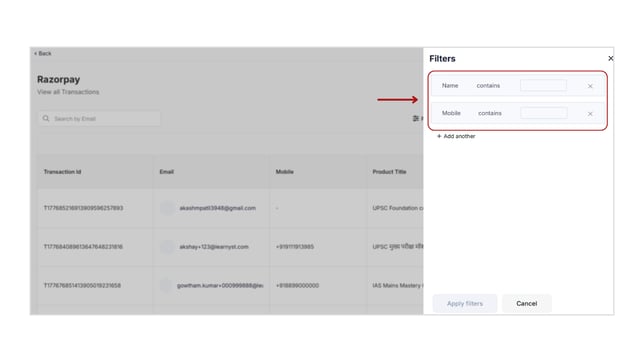Click the transaction ID ending in 231658
Viewport: 644px width, 362px height.
click(x=82, y=285)
